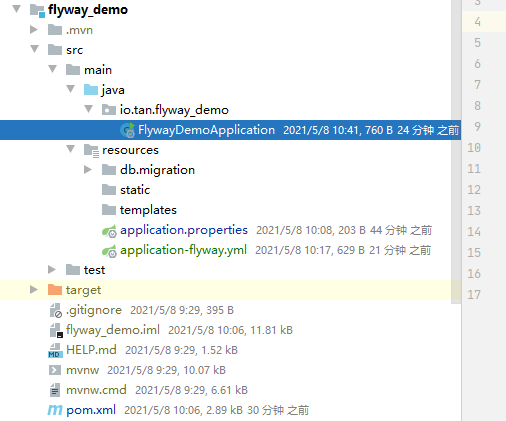Expand the target folder arrow

click(x=34, y=289)
